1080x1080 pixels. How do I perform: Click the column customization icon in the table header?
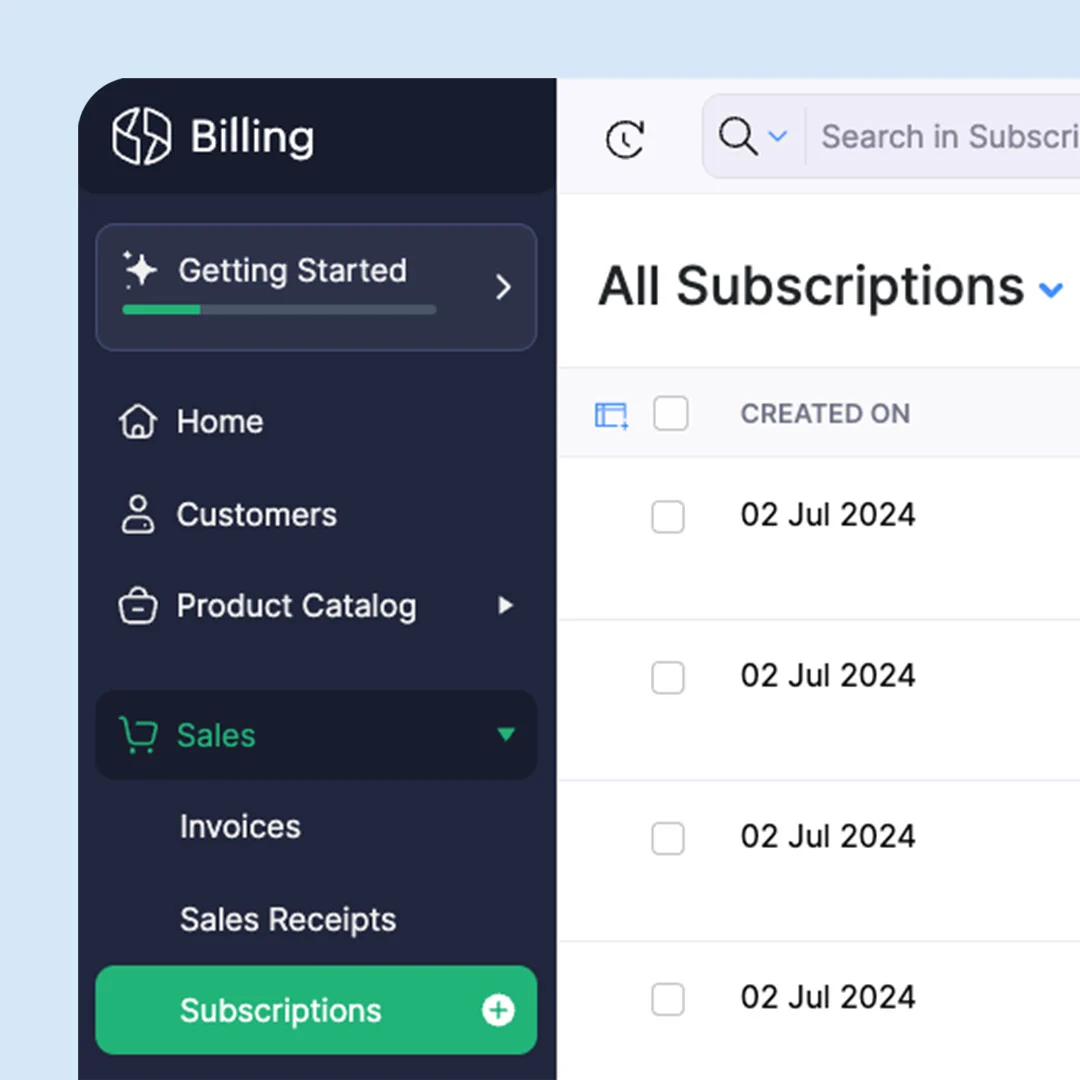(613, 413)
